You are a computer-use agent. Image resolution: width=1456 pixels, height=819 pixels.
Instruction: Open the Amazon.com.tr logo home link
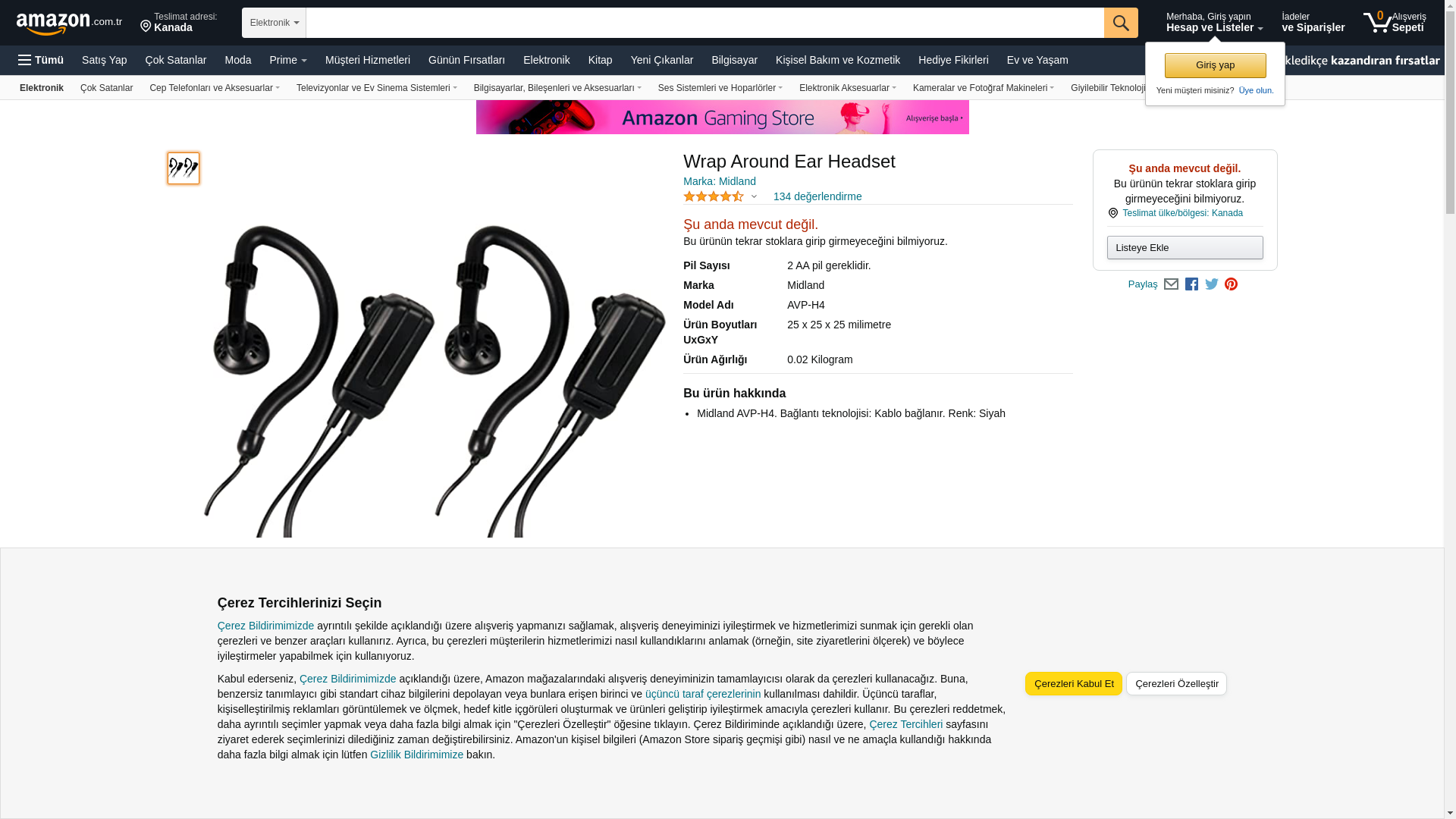click(69, 24)
